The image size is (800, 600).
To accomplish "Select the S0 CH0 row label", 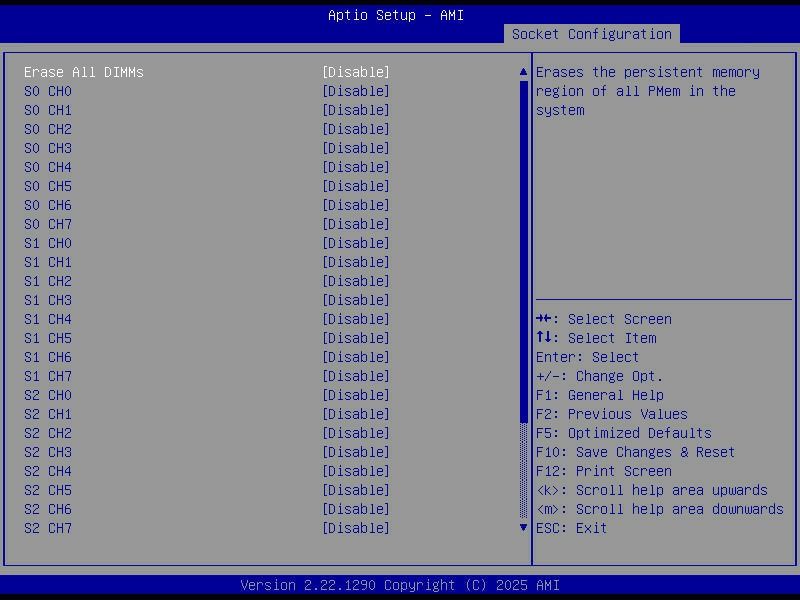I will click(48, 91).
